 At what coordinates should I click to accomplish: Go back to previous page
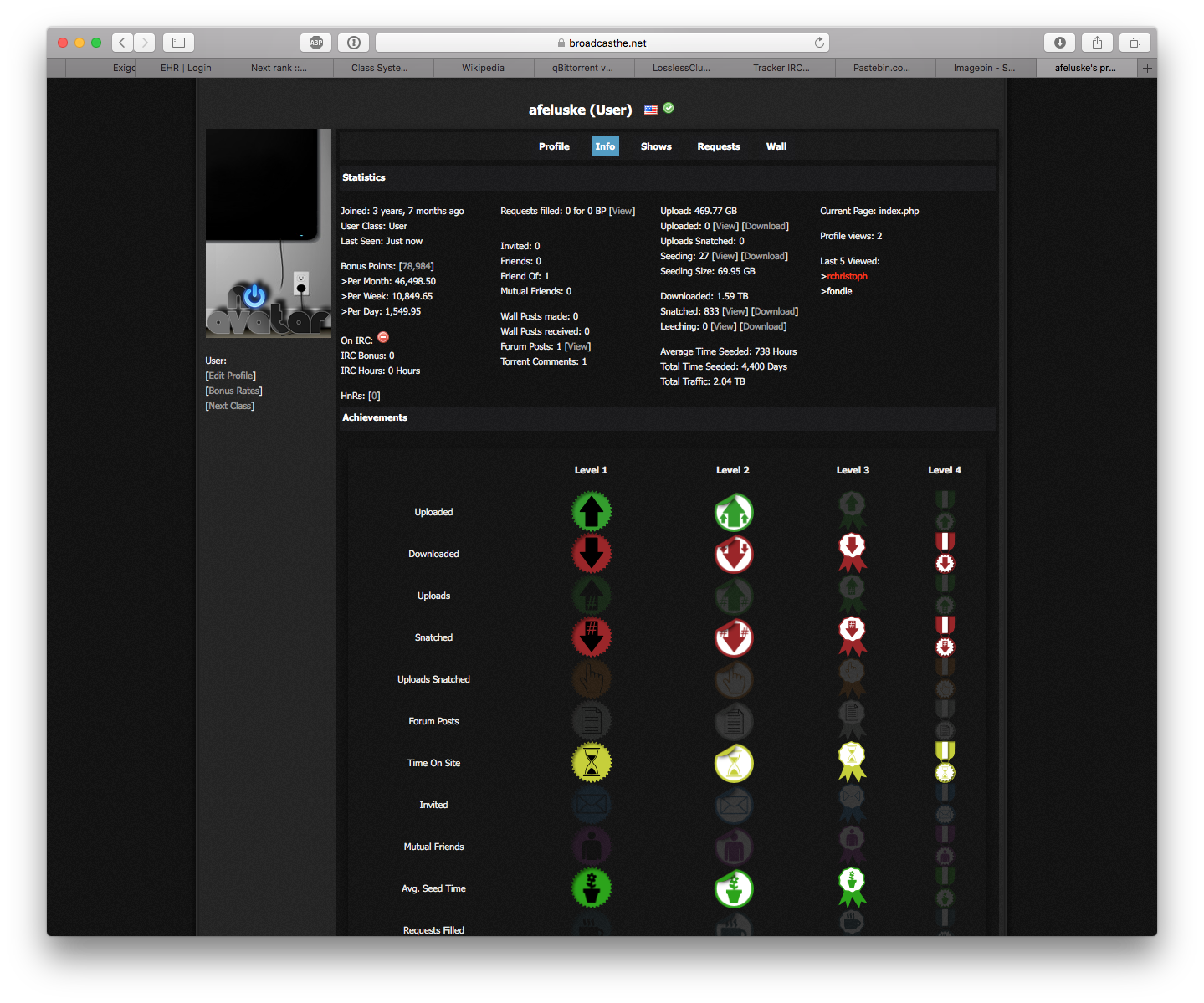(122, 43)
